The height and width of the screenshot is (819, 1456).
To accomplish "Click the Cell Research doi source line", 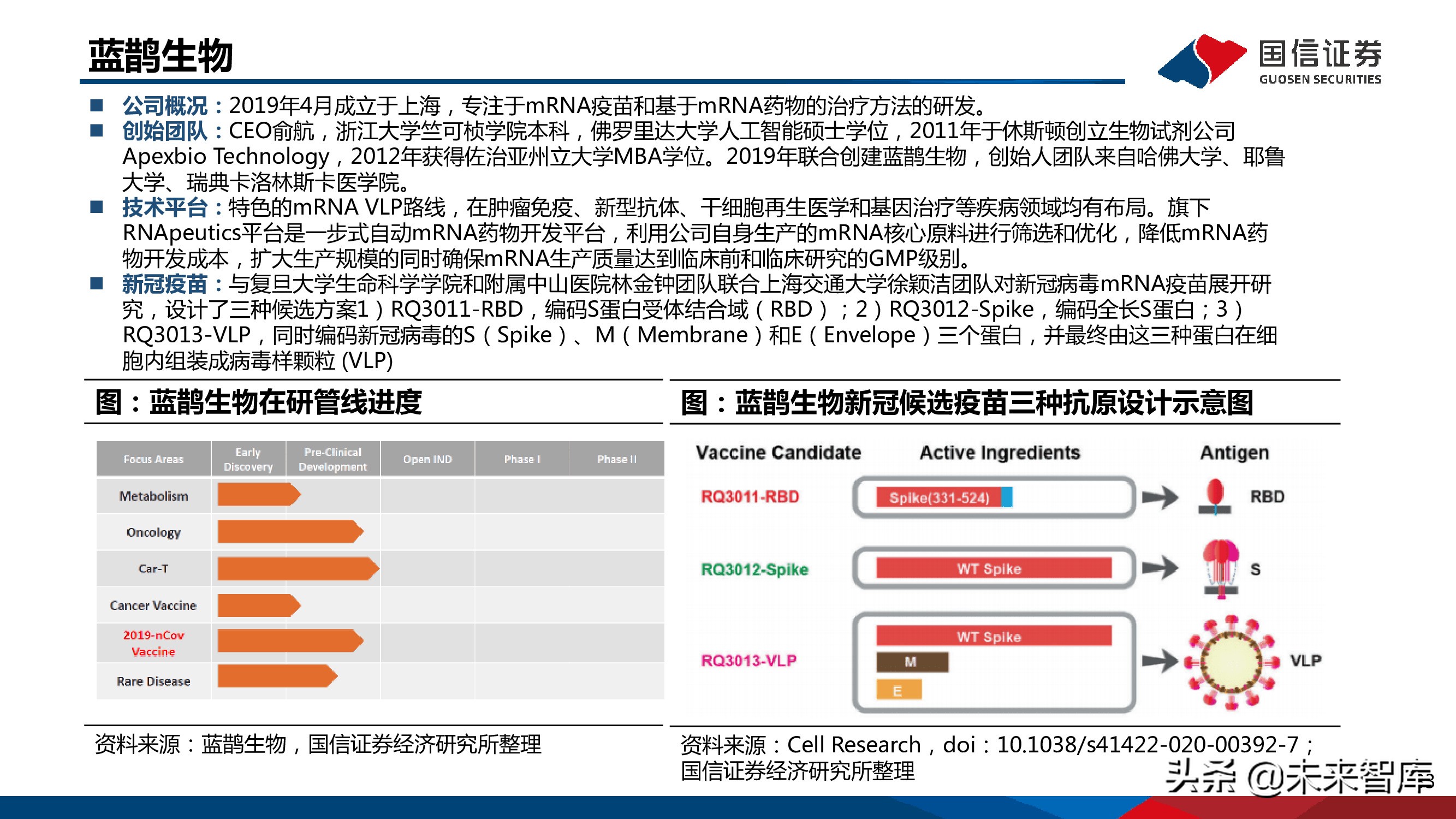I will [x=997, y=745].
